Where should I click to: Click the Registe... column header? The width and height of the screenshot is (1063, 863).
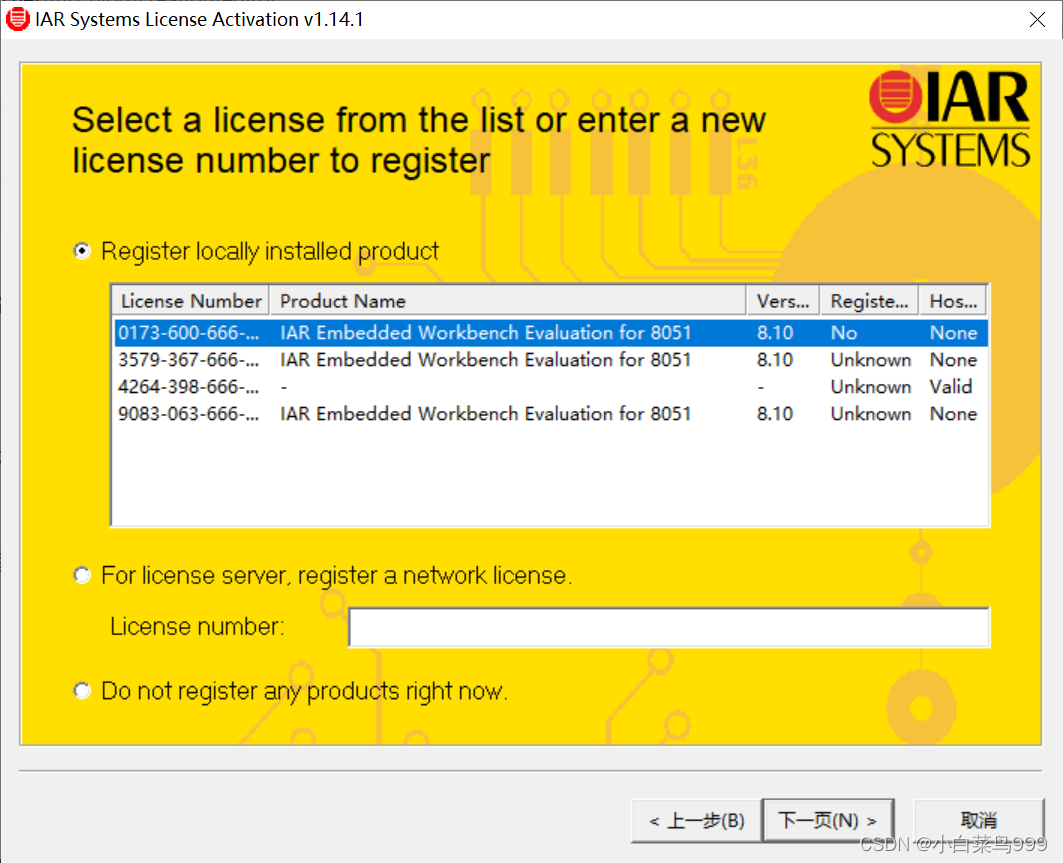869,301
